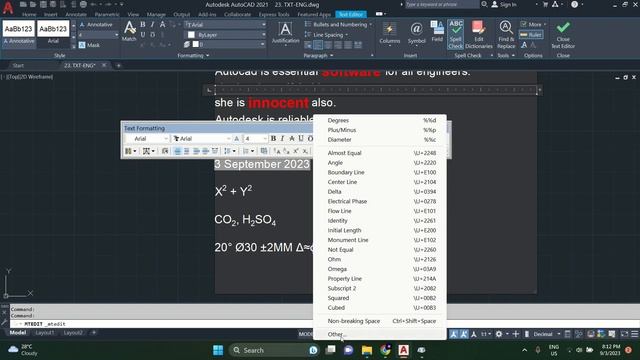
Task: Toggle Overline in the ribbon Formatting panel
Action: (x=153, y=35)
